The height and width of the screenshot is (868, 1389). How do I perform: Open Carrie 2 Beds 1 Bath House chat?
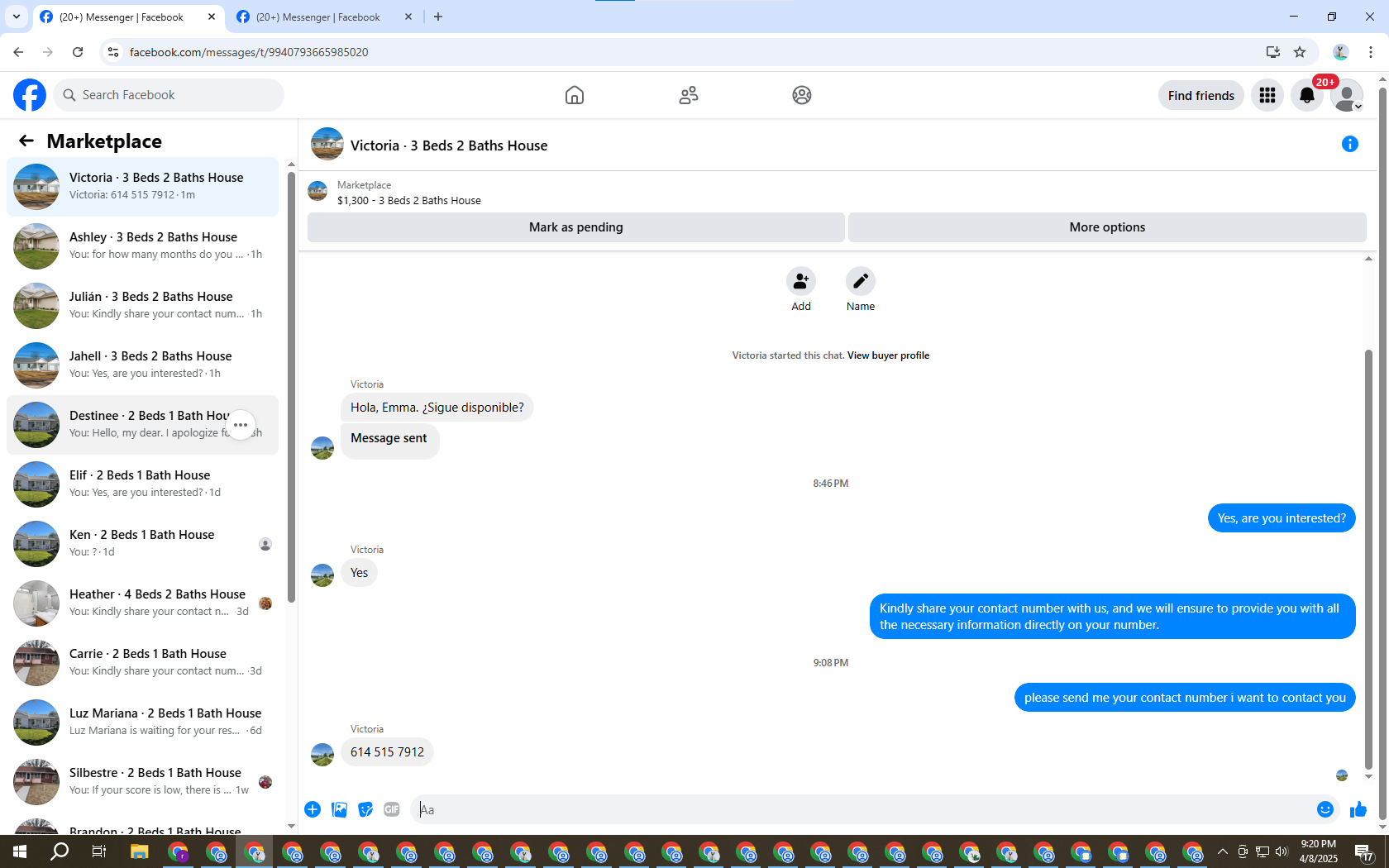pyautogui.click(x=143, y=663)
